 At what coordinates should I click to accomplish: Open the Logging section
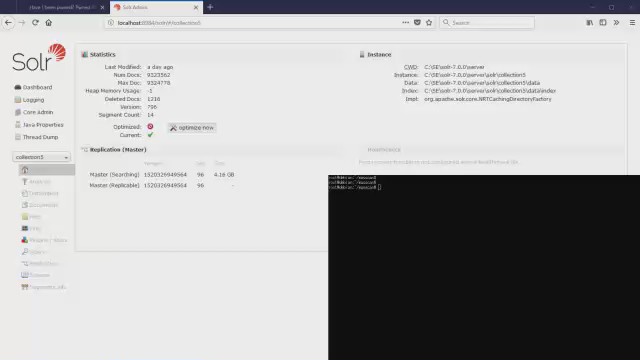(29, 100)
